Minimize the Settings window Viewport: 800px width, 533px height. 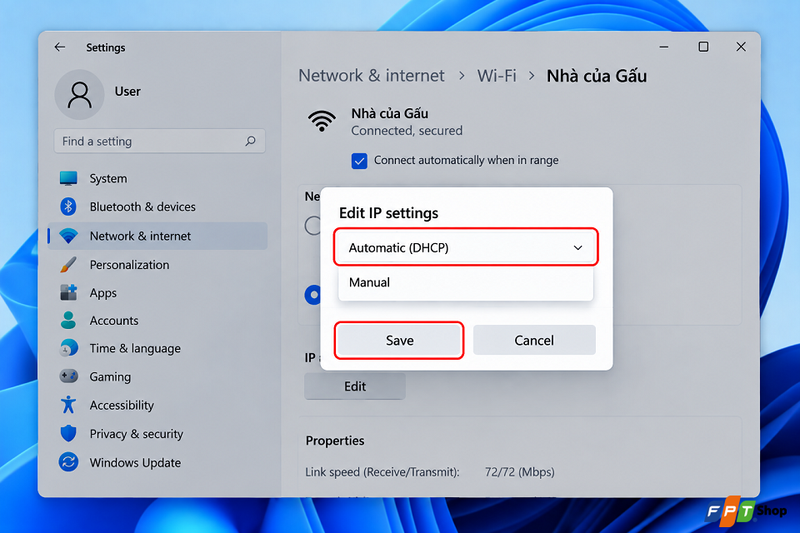(664, 47)
